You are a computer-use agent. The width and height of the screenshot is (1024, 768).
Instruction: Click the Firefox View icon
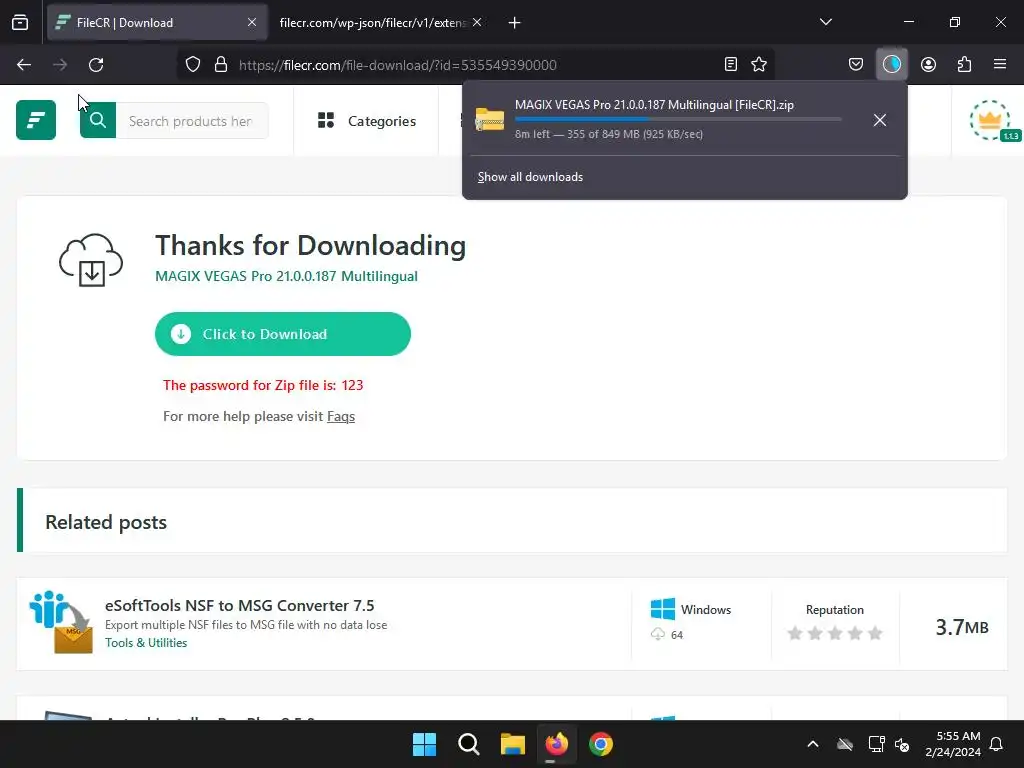pos(20,22)
